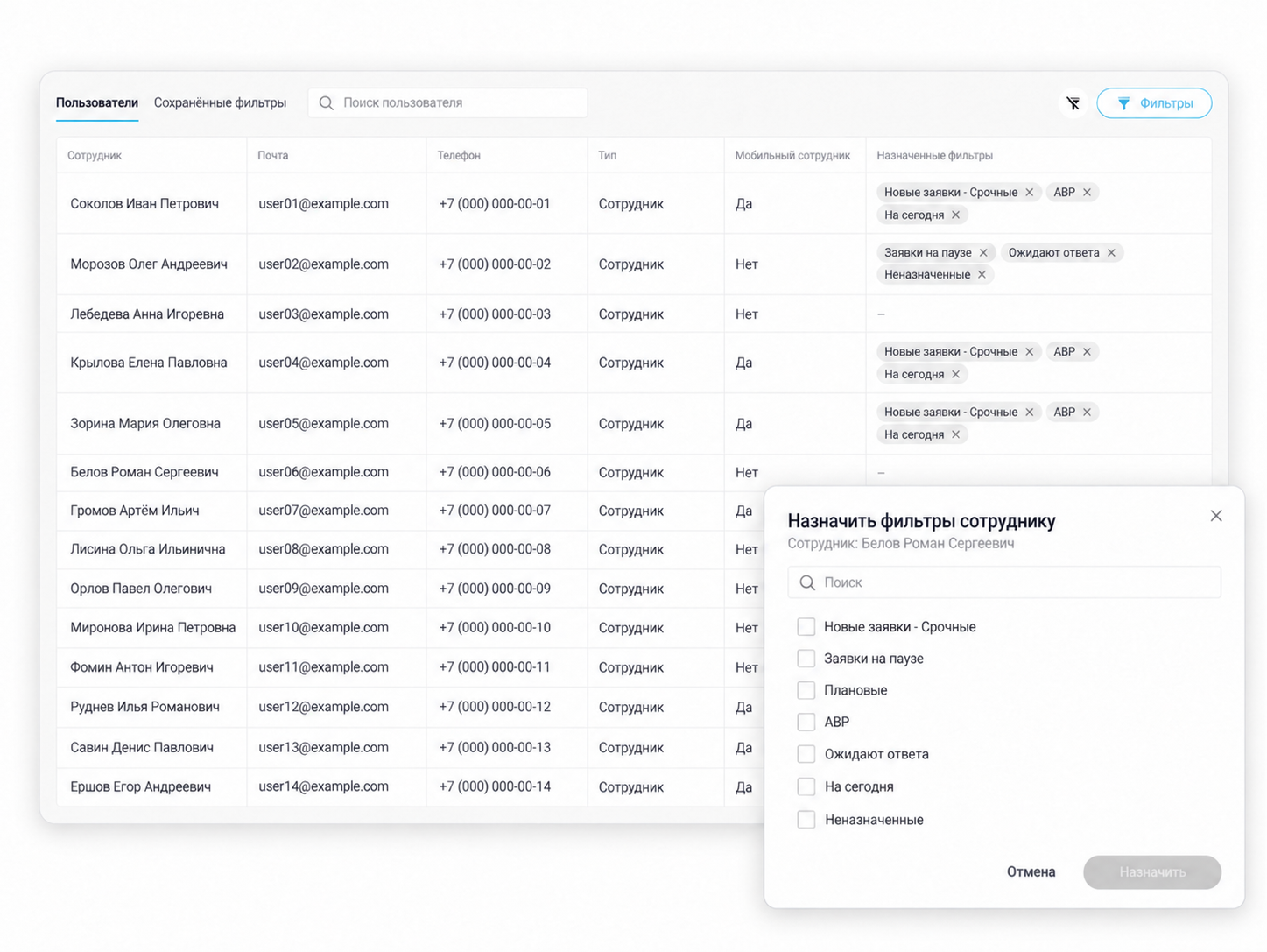This screenshot has height=952, width=1267.
Task: Click the Мобильный сотрудник column header
Action: (792, 156)
